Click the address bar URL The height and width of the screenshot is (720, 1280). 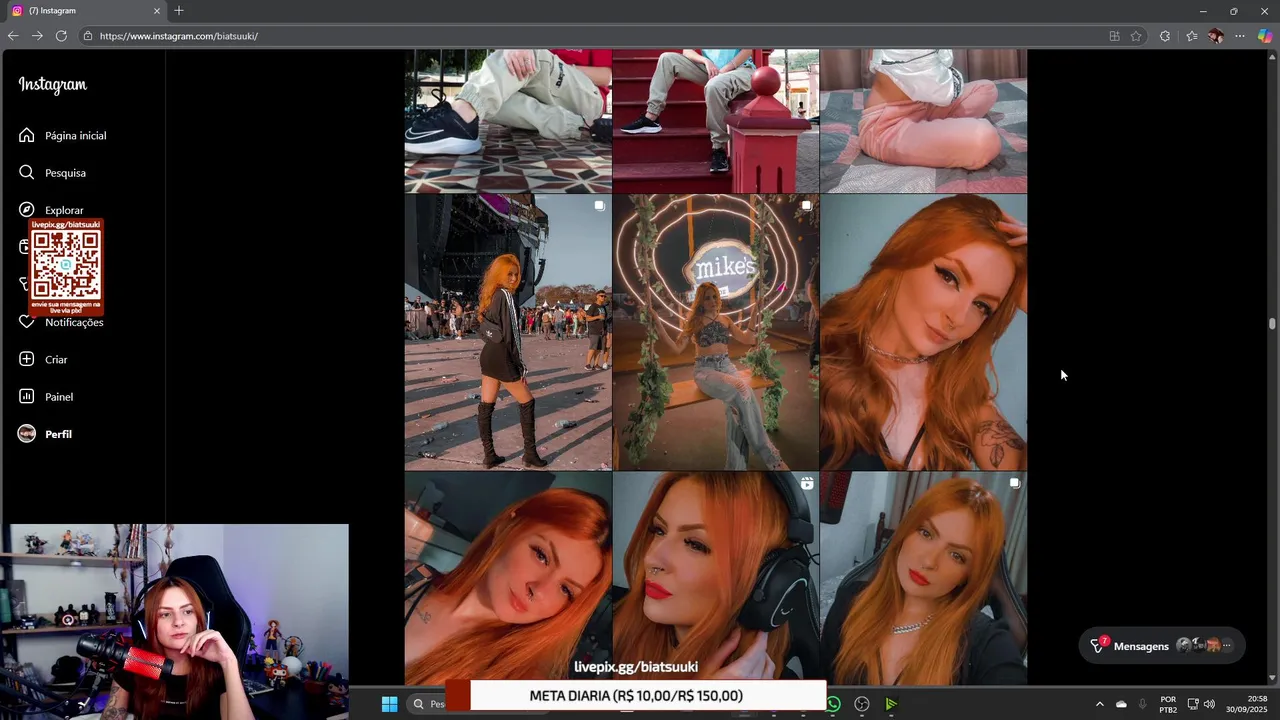pyautogui.click(x=179, y=36)
